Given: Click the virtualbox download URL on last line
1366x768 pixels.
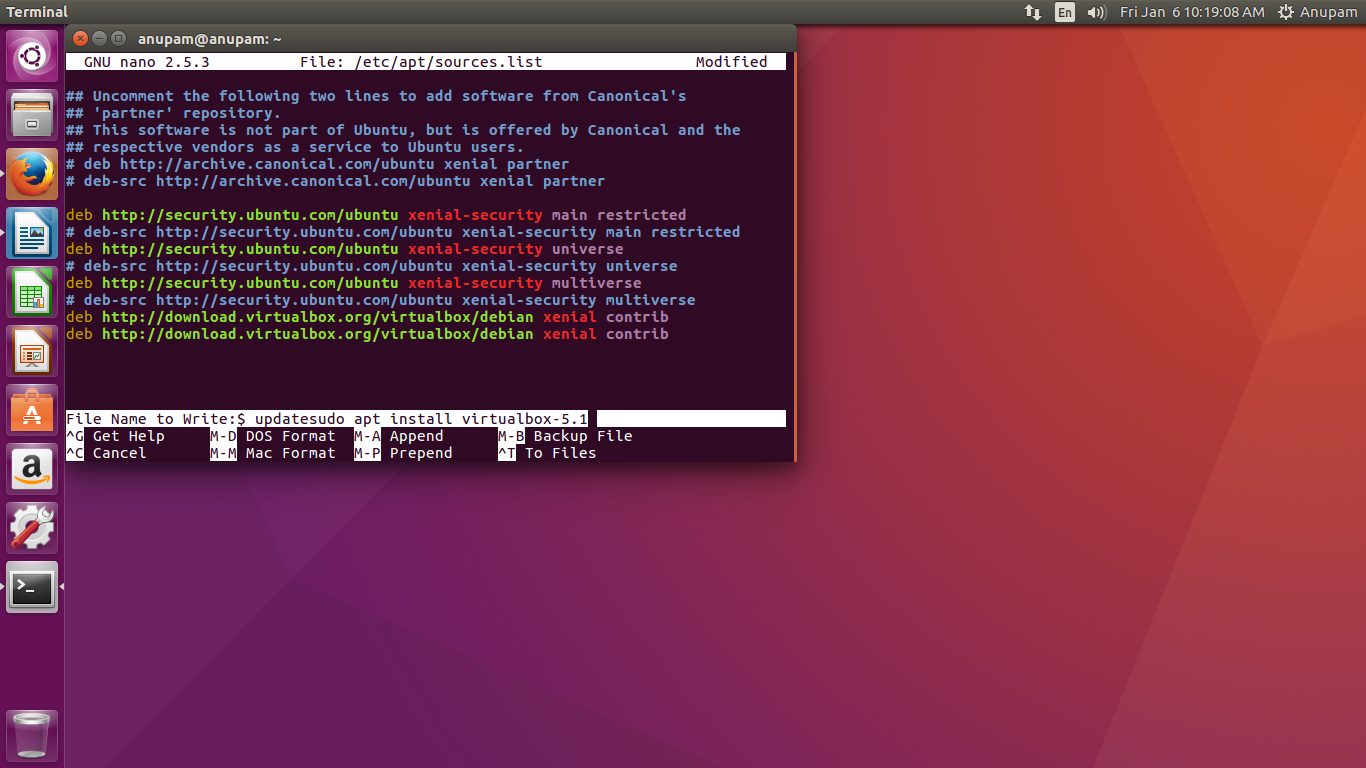Looking at the screenshot, I should (317, 334).
